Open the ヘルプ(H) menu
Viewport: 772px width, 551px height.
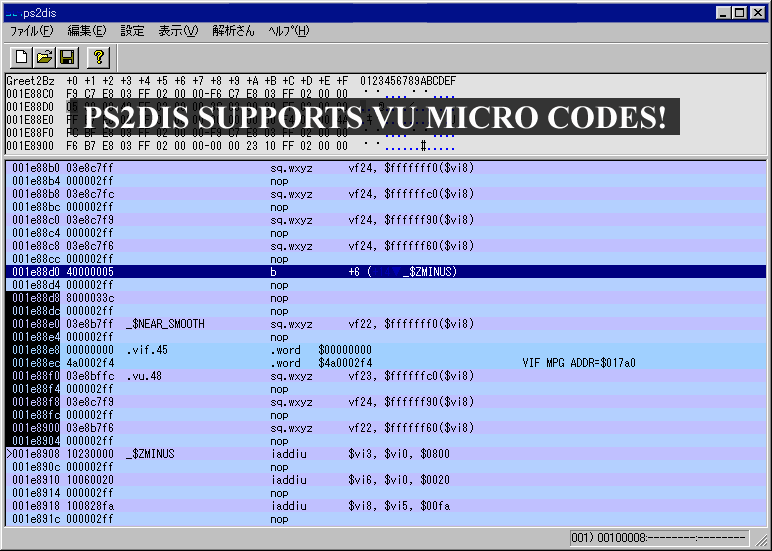[x=289, y=31]
